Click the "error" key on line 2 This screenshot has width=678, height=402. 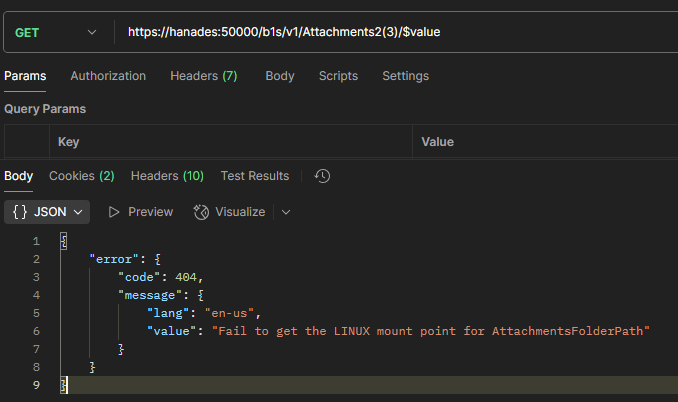[114, 259]
